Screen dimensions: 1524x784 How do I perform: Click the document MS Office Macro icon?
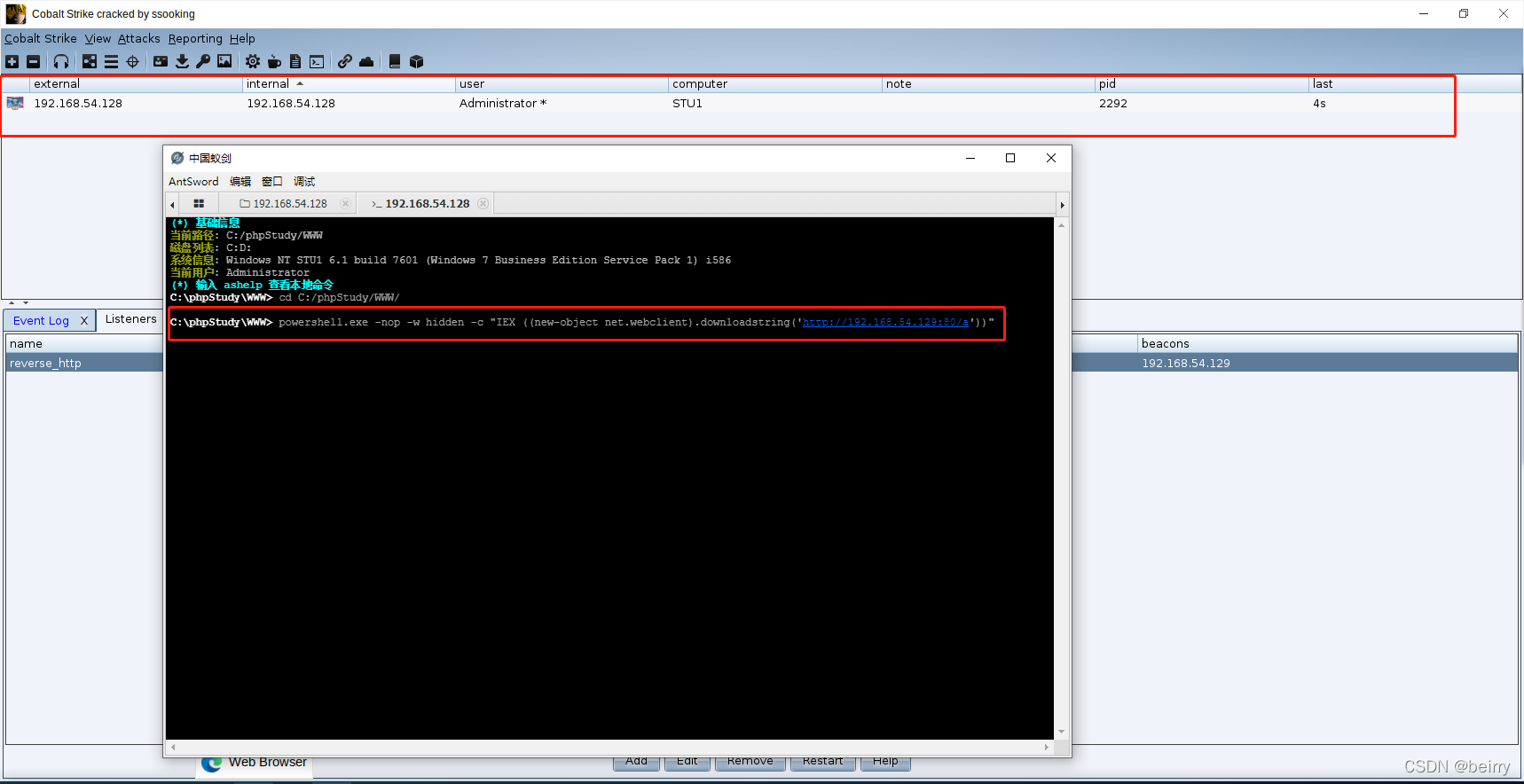point(295,61)
